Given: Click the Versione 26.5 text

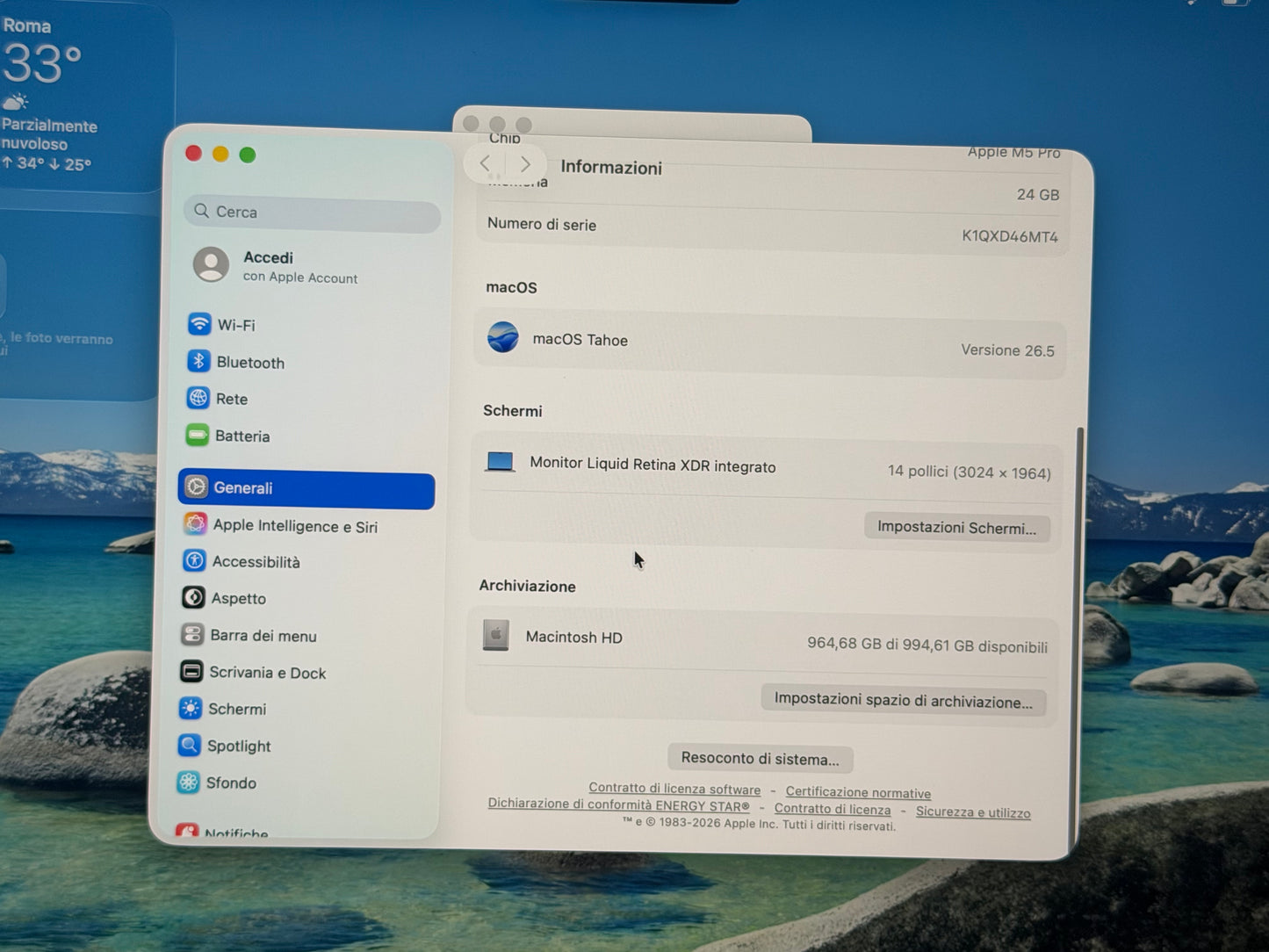Looking at the screenshot, I should 1007,350.
